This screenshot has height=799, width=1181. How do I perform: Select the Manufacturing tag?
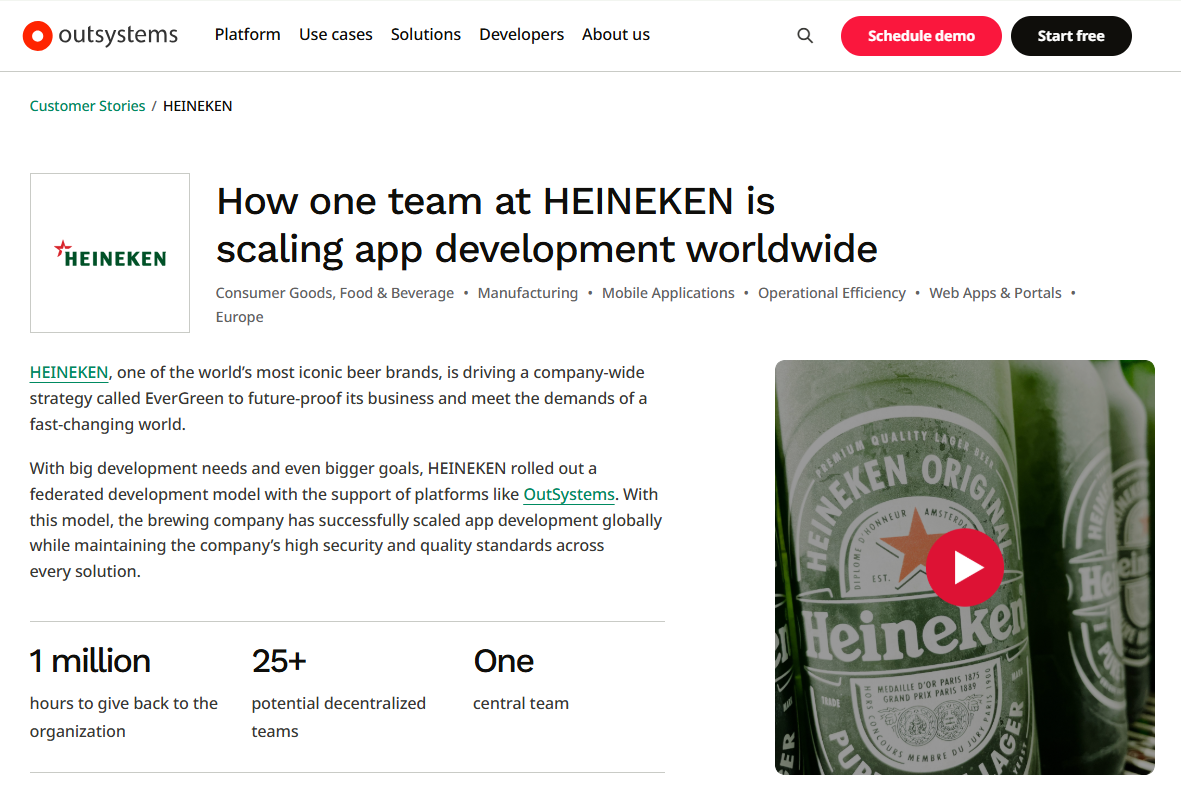[527, 293]
